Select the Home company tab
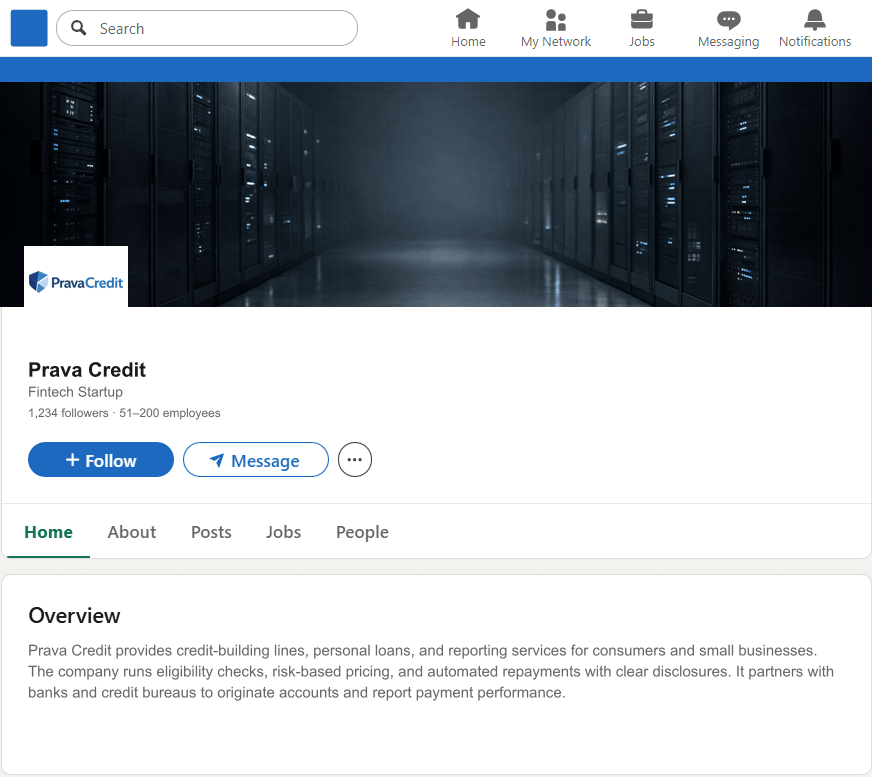The image size is (872, 777). [48, 532]
